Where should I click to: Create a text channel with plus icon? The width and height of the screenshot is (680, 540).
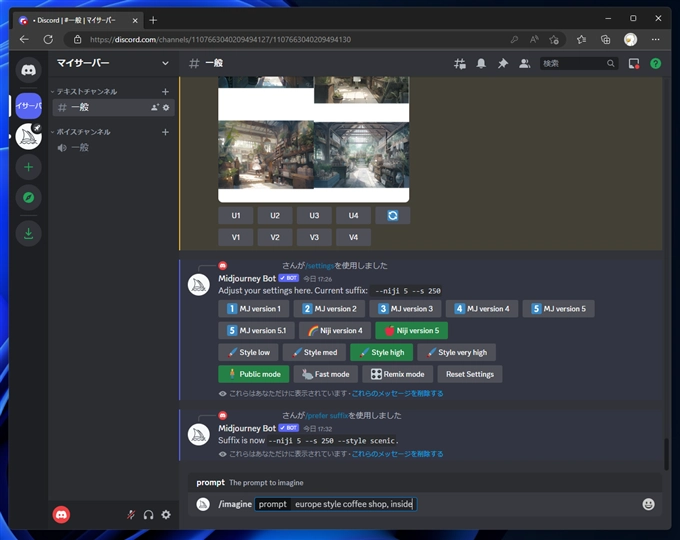pyautogui.click(x=165, y=92)
